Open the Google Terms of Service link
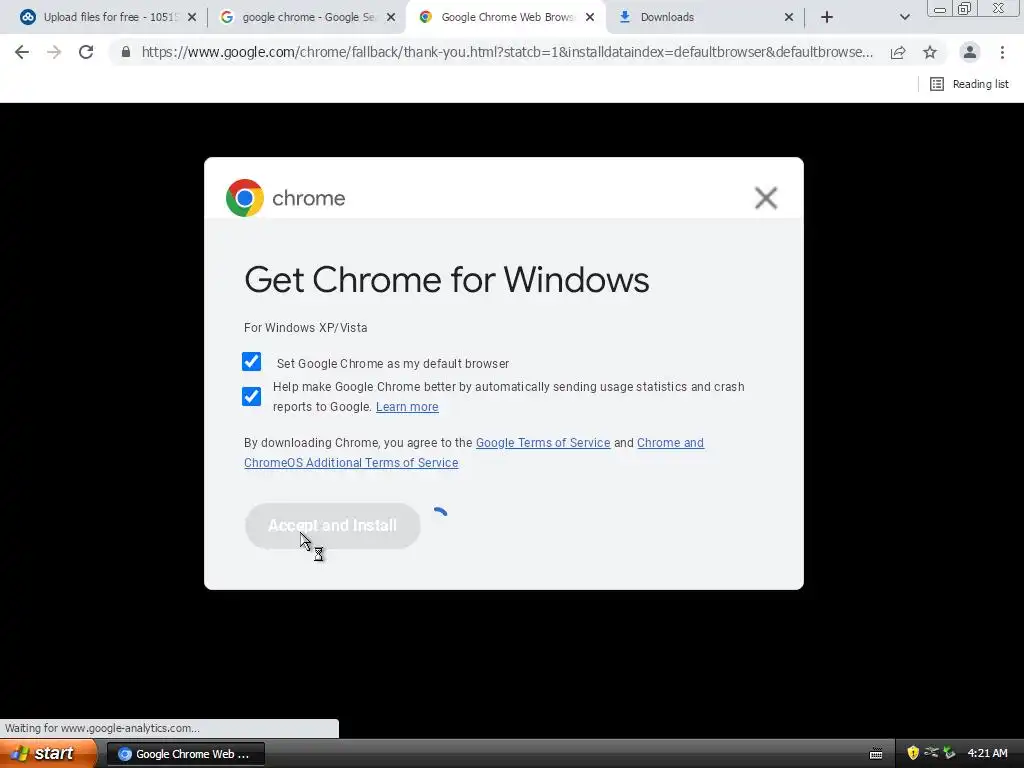Screen dimensions: 1024x768 click(543, 442)
